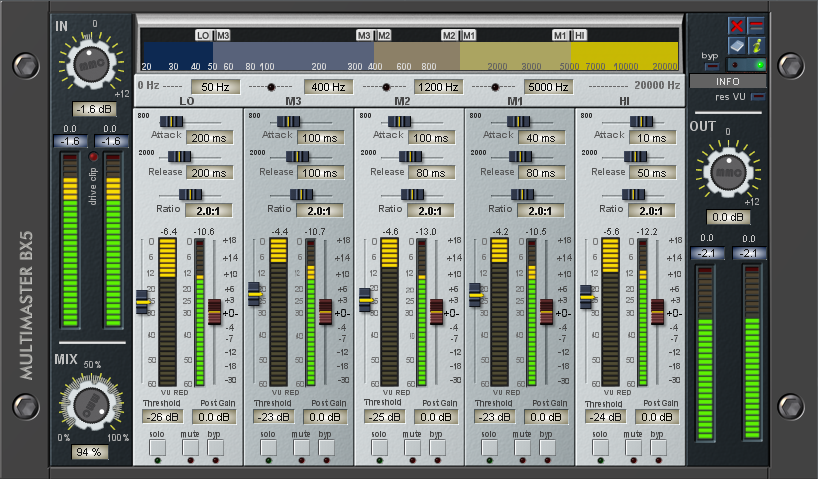
Task: Mute the HI band
Action: 633,447
